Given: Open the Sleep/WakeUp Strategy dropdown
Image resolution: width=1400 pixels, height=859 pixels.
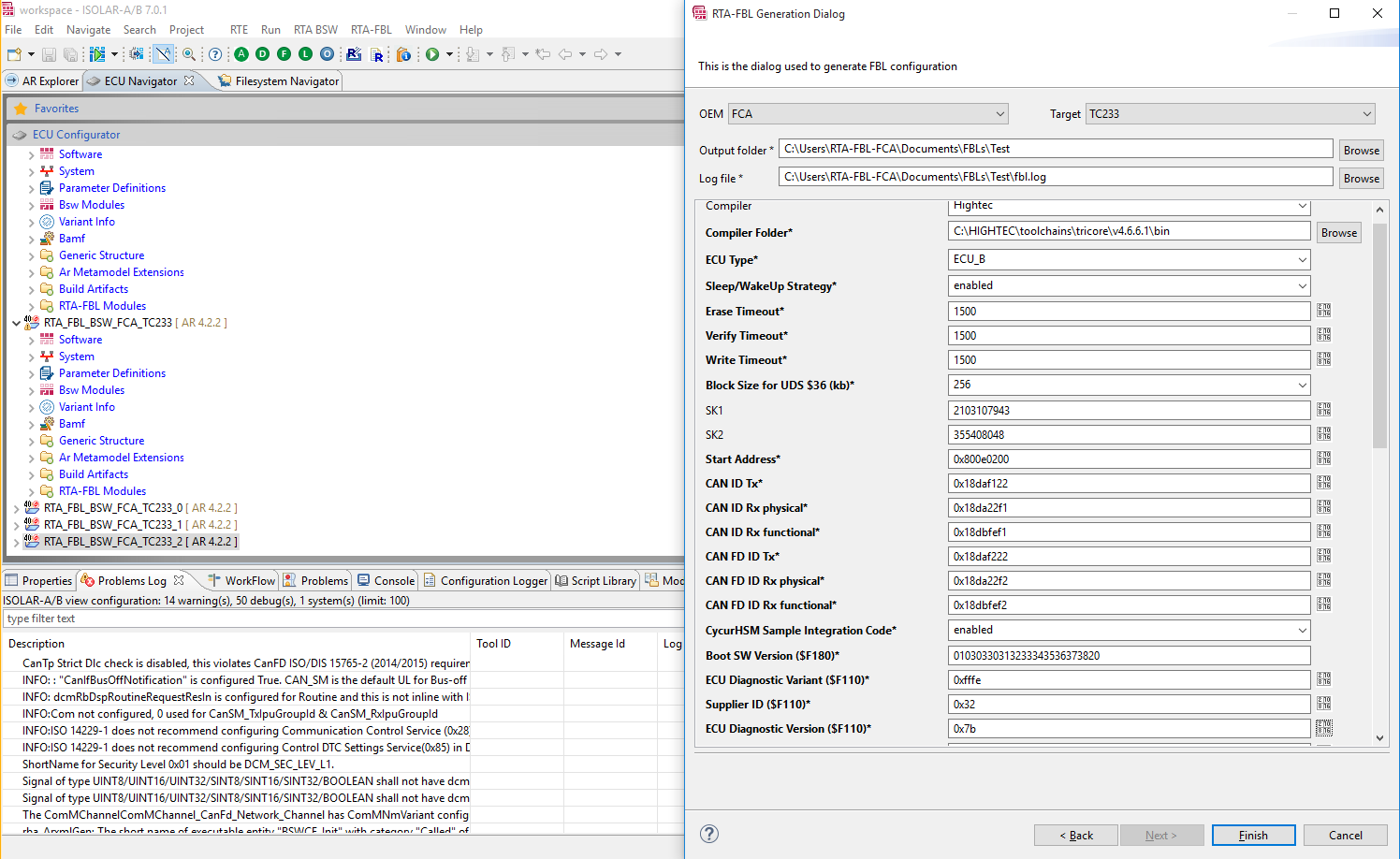Looking at the screenshot, I should [1130, 285].
